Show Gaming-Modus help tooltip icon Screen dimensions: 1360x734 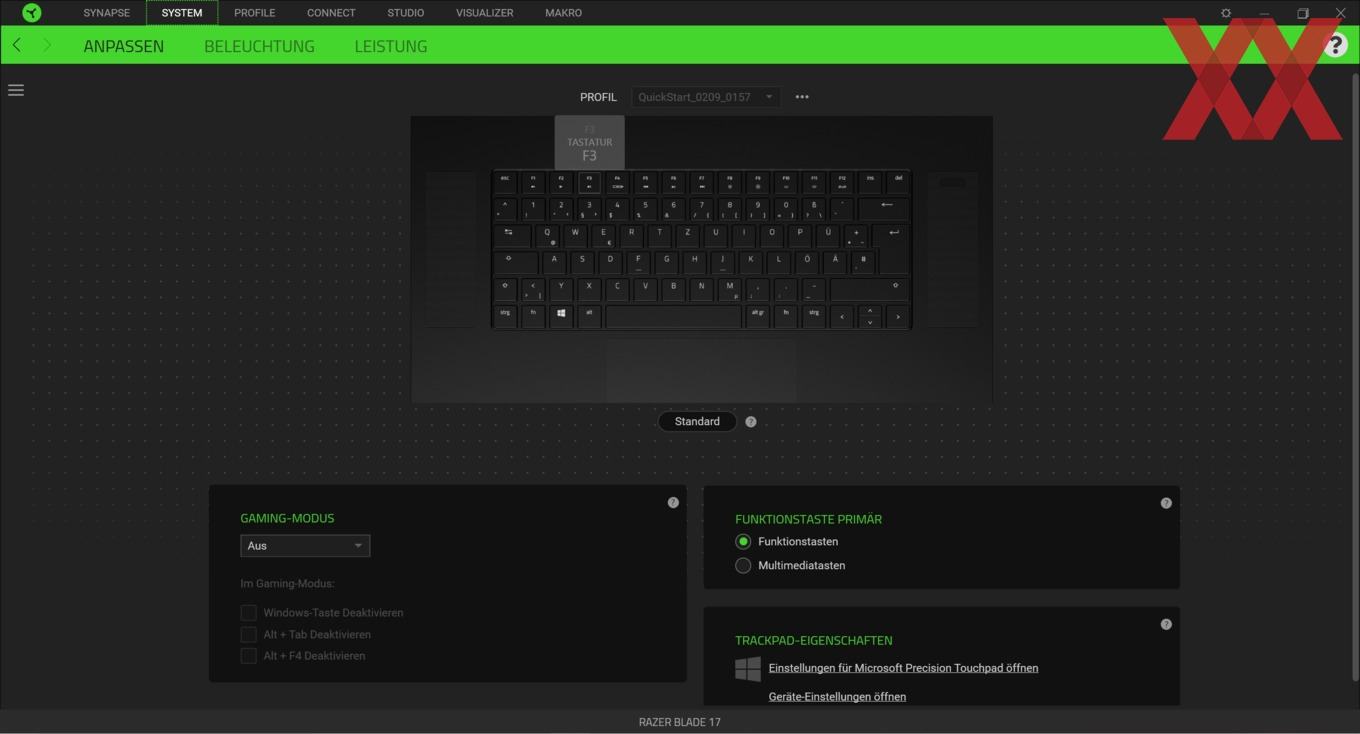point(673,503)
